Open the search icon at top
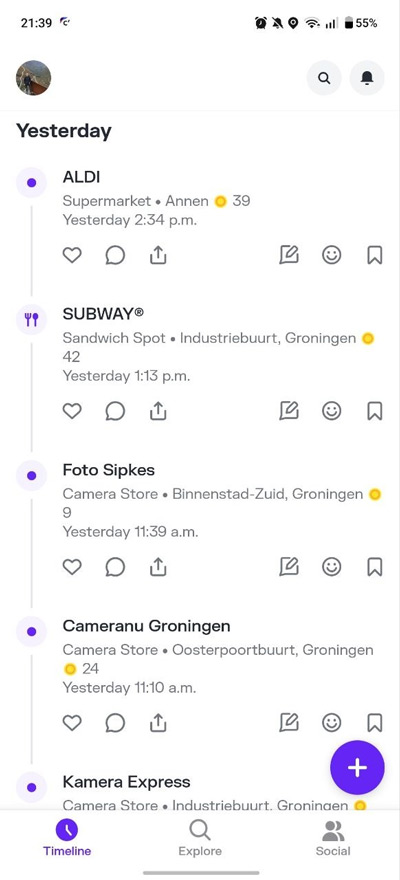 point(324,78)
